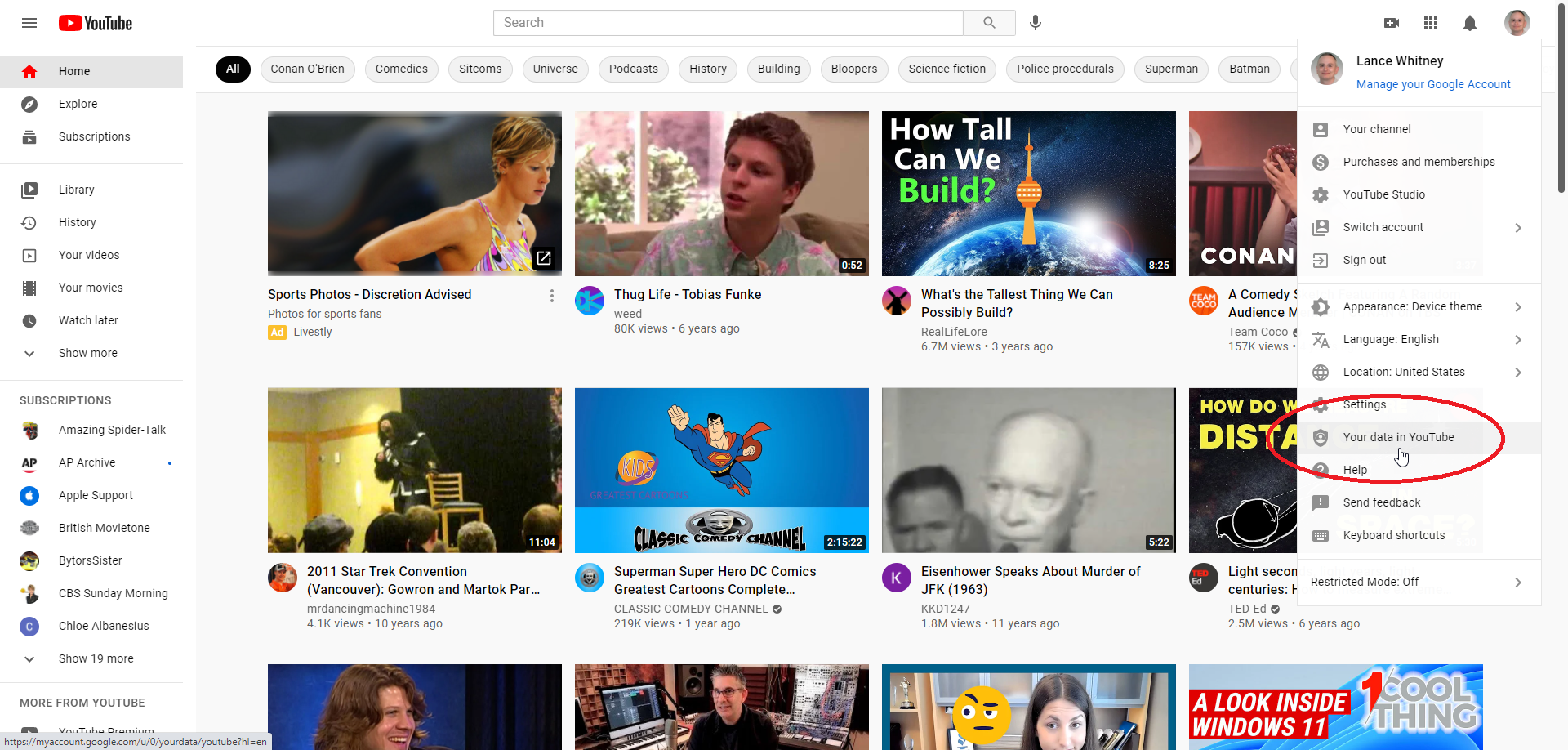Open Language: English submenu
Image resolution: width=1568 pixels, height=750 pixels.
click(x=1419, y=339)
